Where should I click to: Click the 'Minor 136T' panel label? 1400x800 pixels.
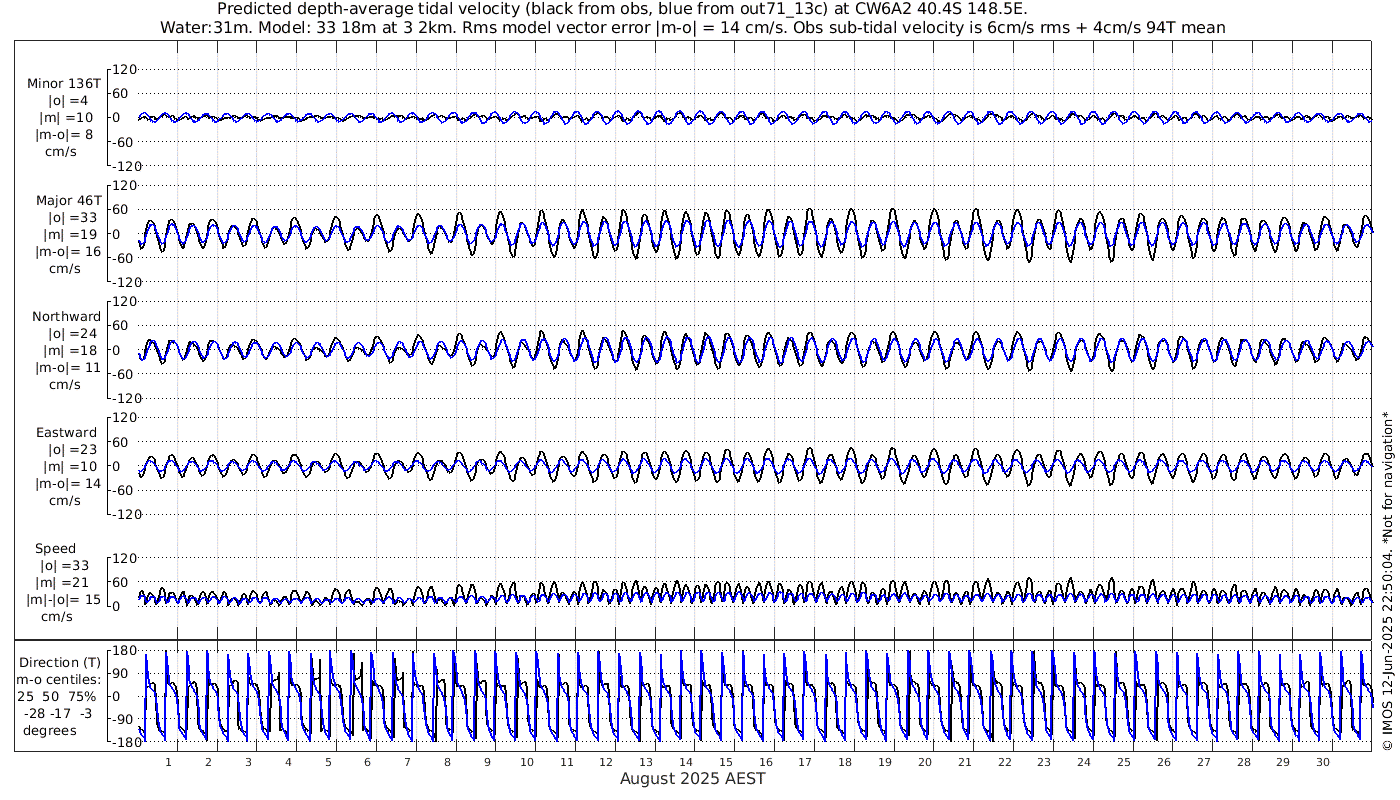[64, 84]
